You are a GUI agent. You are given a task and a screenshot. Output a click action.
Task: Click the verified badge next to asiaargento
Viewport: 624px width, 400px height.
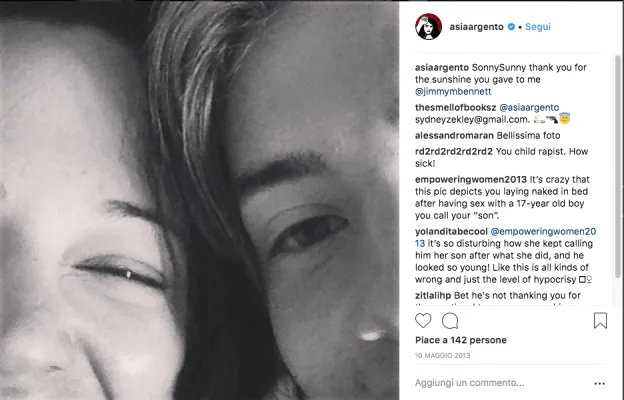pos(511,27)
